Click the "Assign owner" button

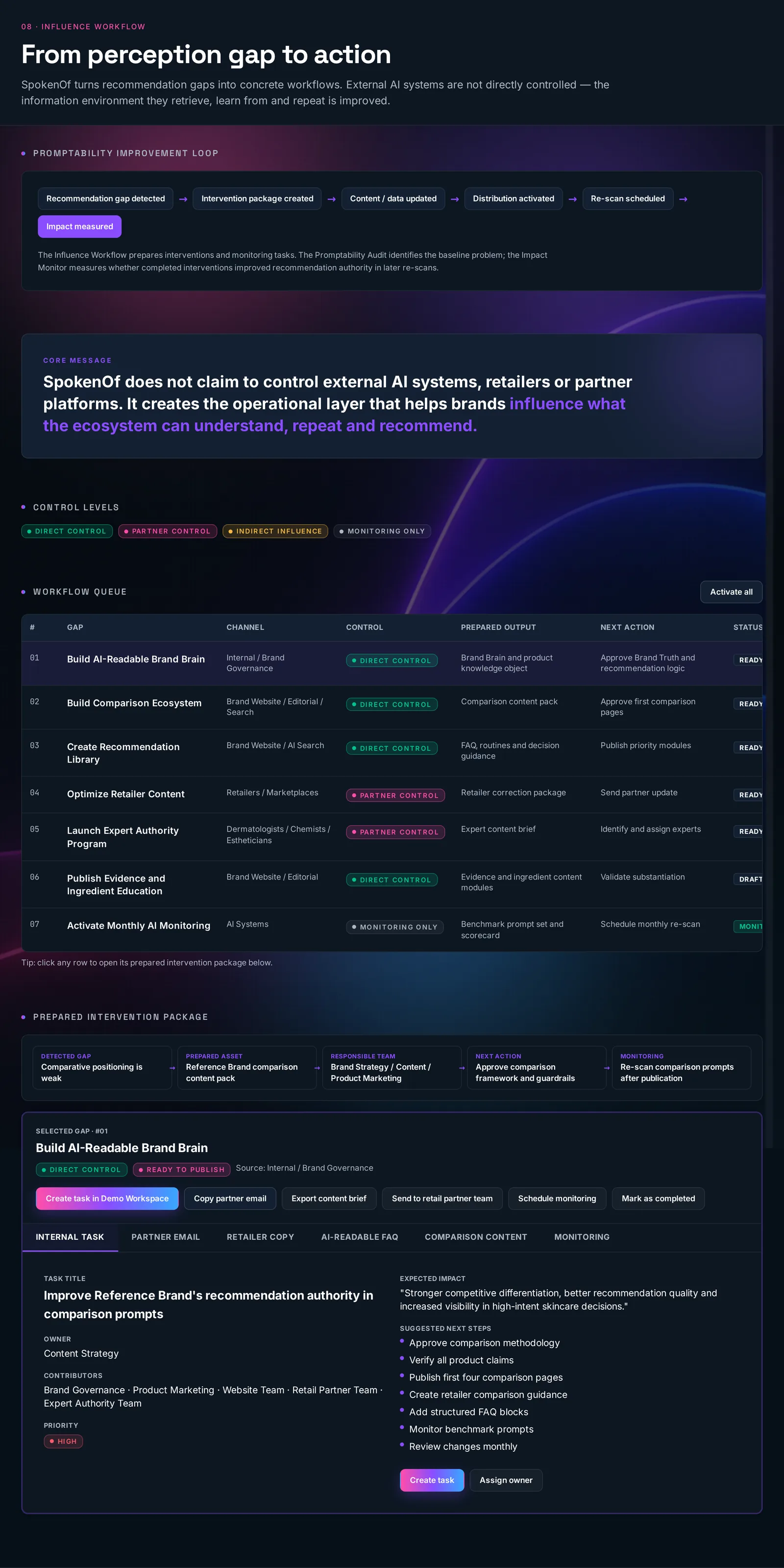click(x=506, y=1480)
